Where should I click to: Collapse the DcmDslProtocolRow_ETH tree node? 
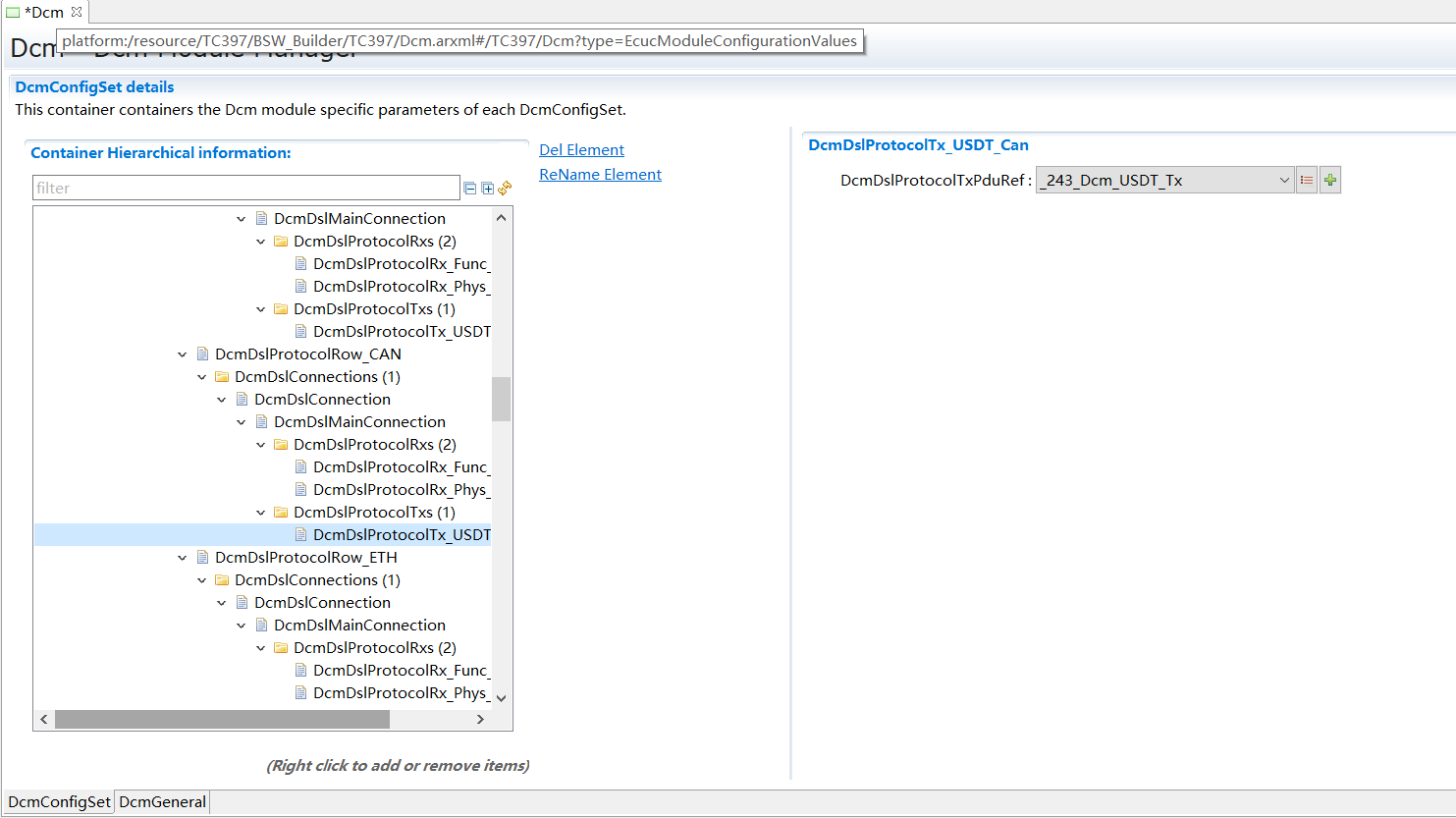(x=183, y=558)
